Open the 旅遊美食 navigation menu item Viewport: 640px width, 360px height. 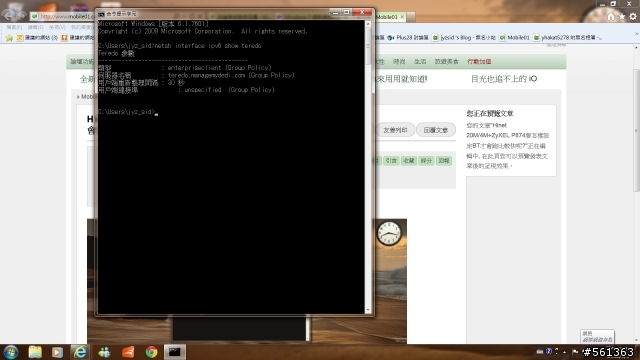pos(447,62)
